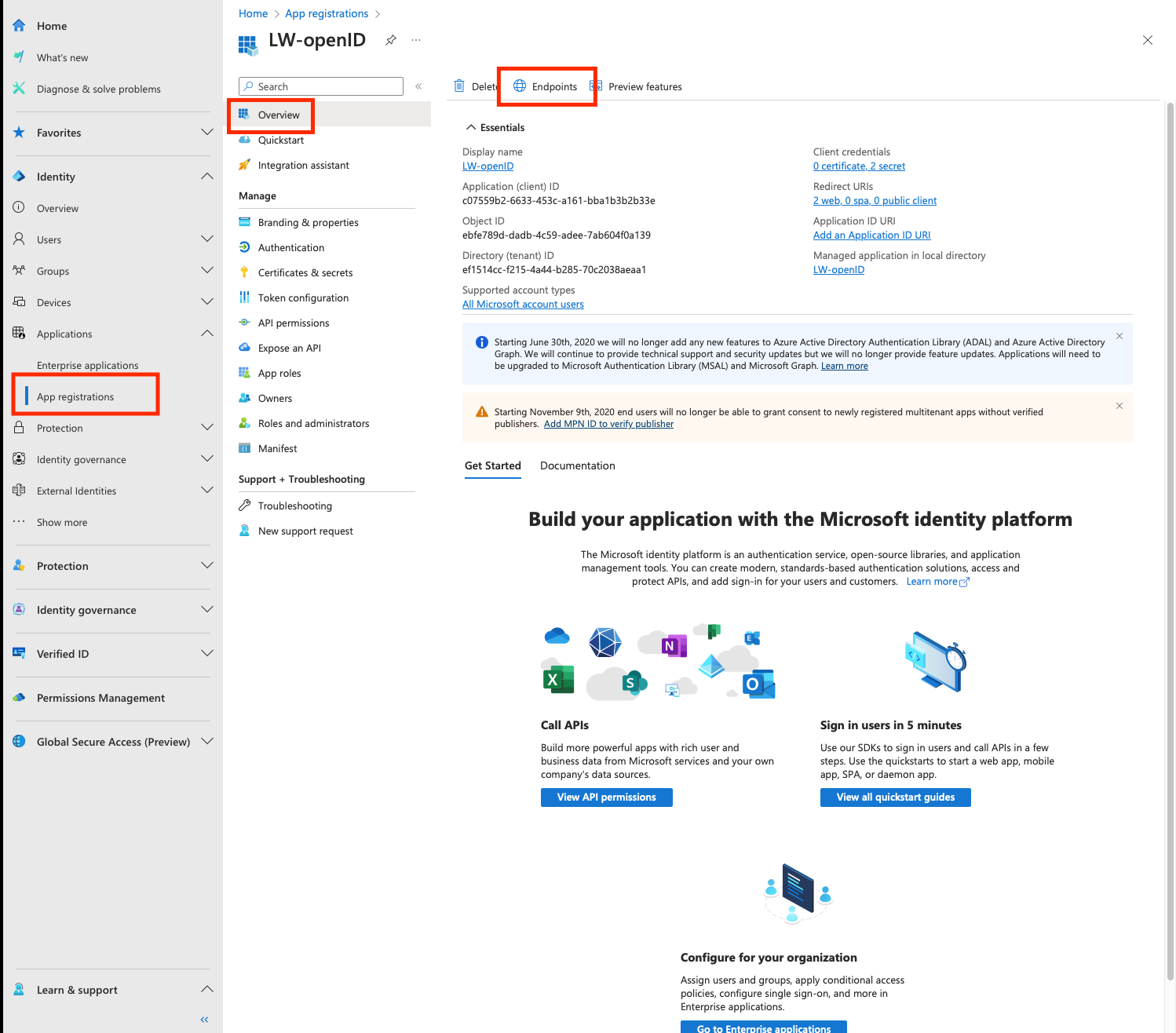
Task: Click the Token configuration bars icon
Action: (x=244, y=297)
